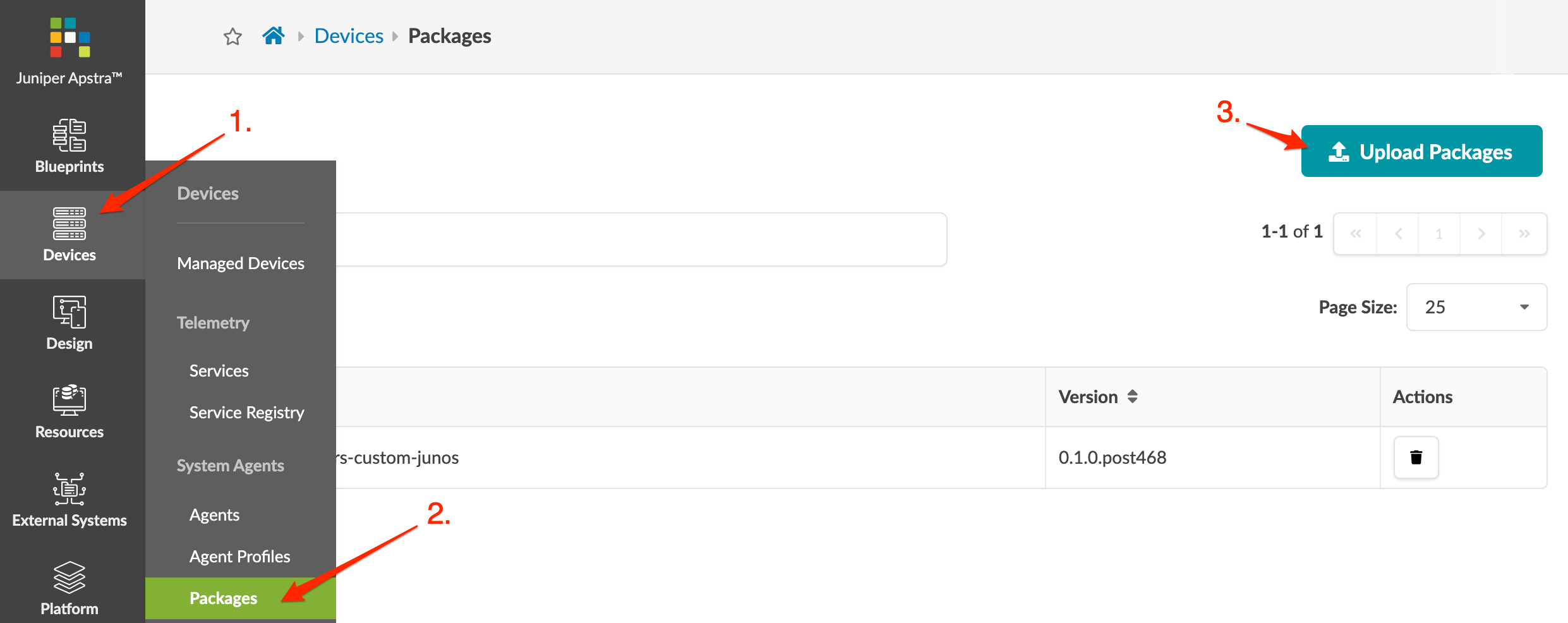The height and width of the screenshot is (623, 1568).
Task: Jump to the first page of results
Action: click(x=1356, y=234)
